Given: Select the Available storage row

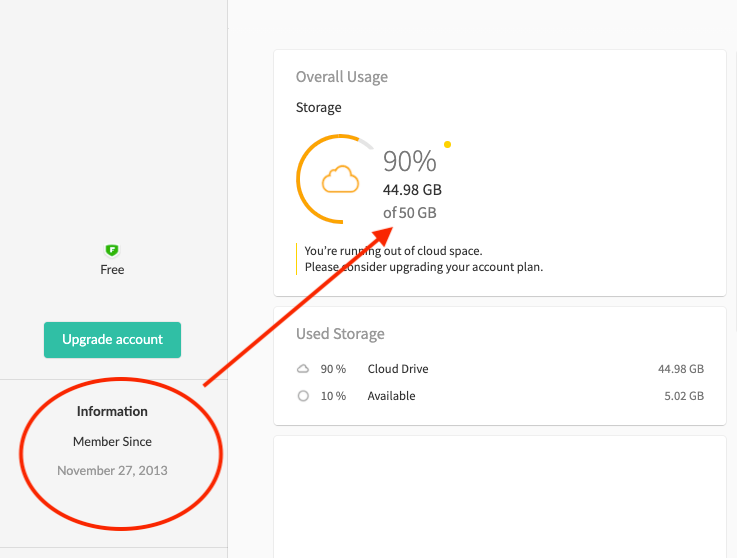Looking at the screenshot, I should [500, 396].
